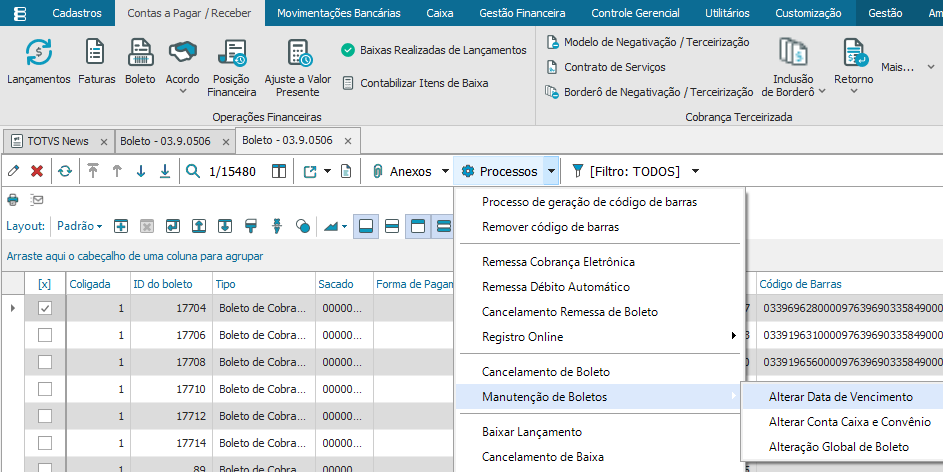The height and width of the screenshot is (472, 943).
Task: Select Alterar Data de Vencimento
Action: 840,397
